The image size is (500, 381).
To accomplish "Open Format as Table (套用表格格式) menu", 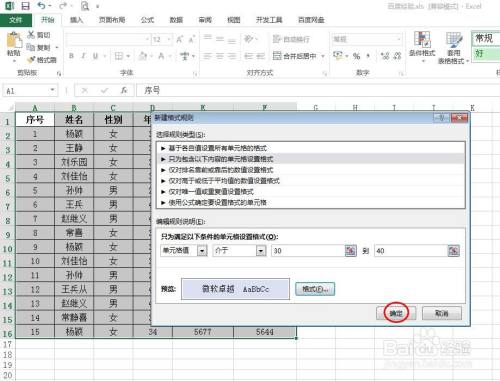I will (453, 47).
